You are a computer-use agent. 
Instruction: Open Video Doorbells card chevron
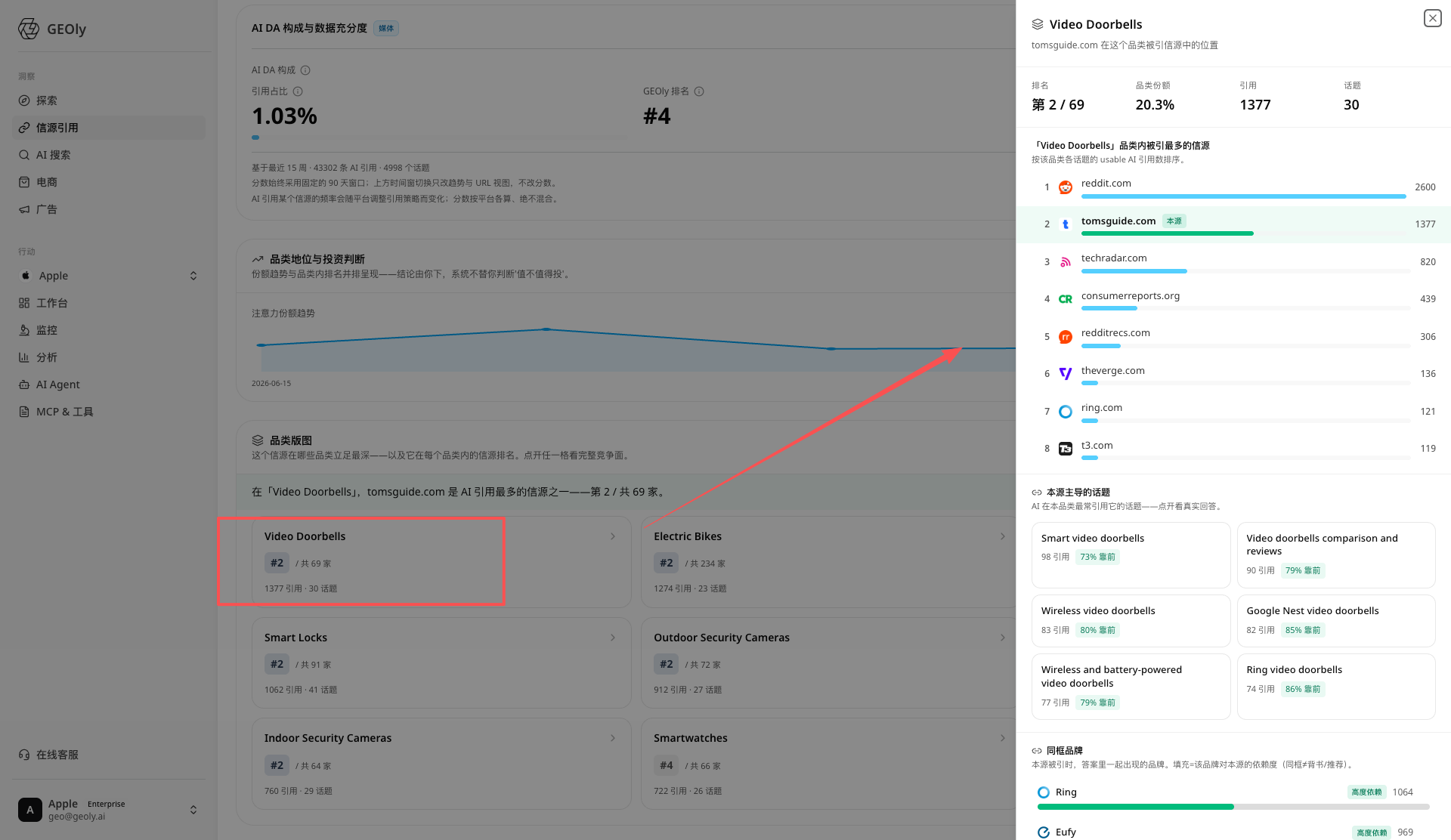(x=613, y=536)
